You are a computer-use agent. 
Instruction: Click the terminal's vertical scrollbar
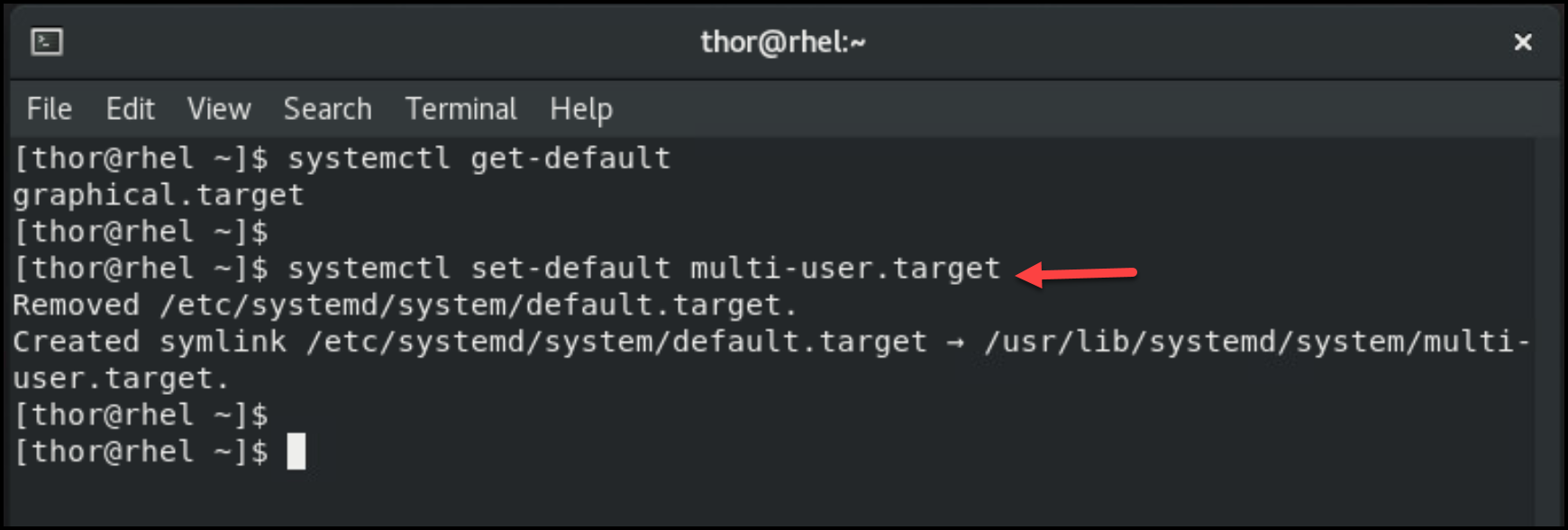1546,324
